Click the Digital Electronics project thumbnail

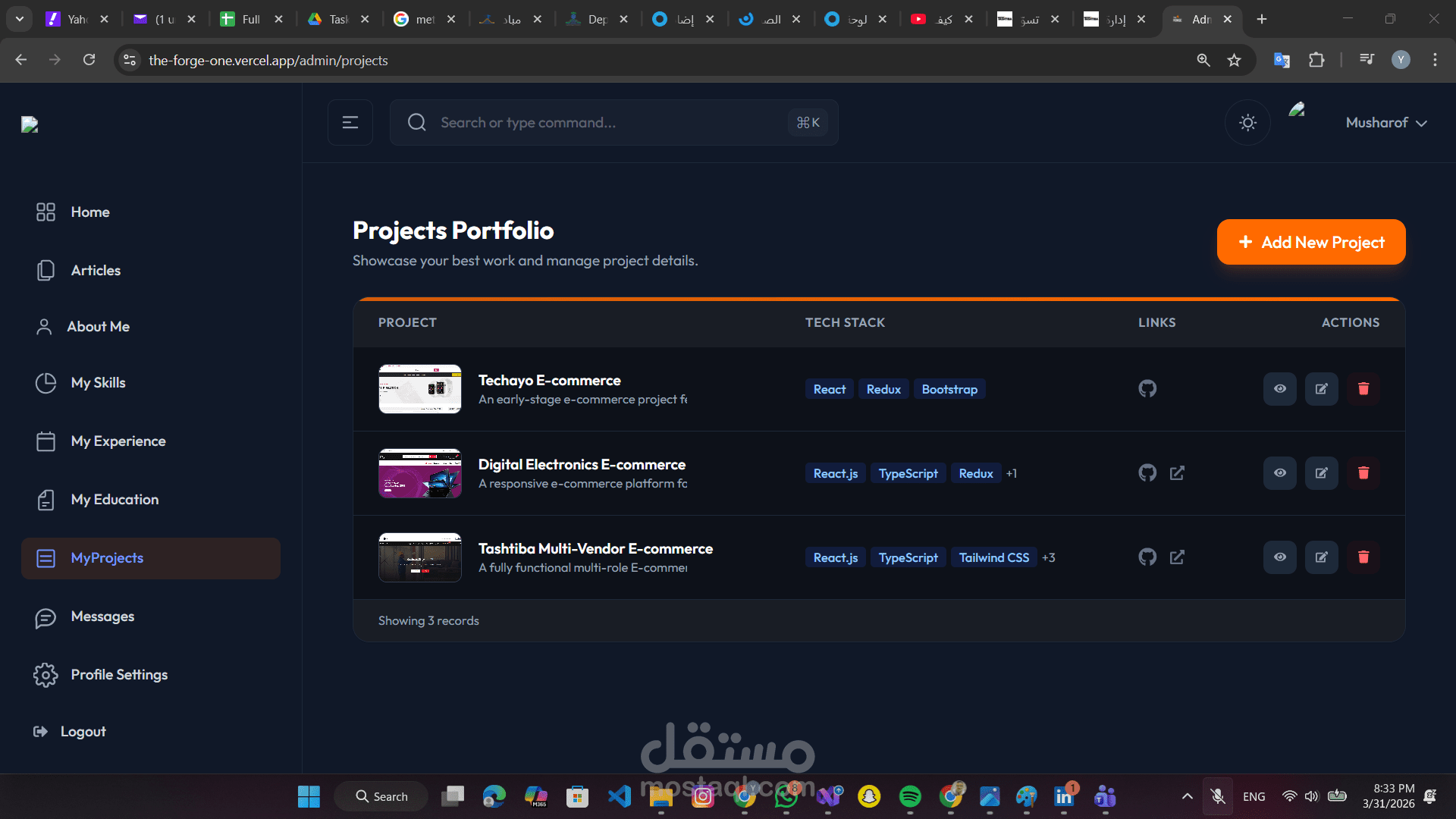(420, 473)
